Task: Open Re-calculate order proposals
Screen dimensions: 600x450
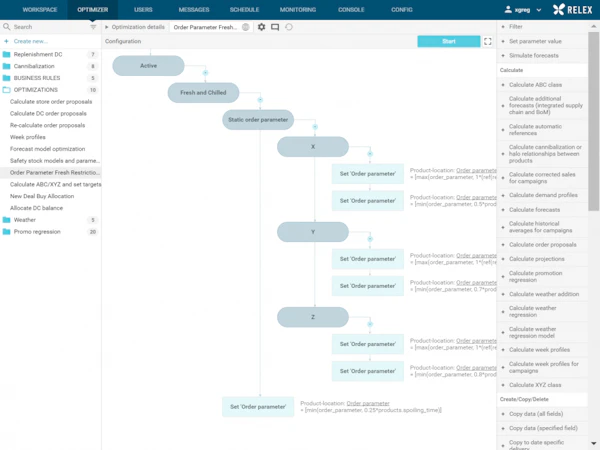Action: 47,126
